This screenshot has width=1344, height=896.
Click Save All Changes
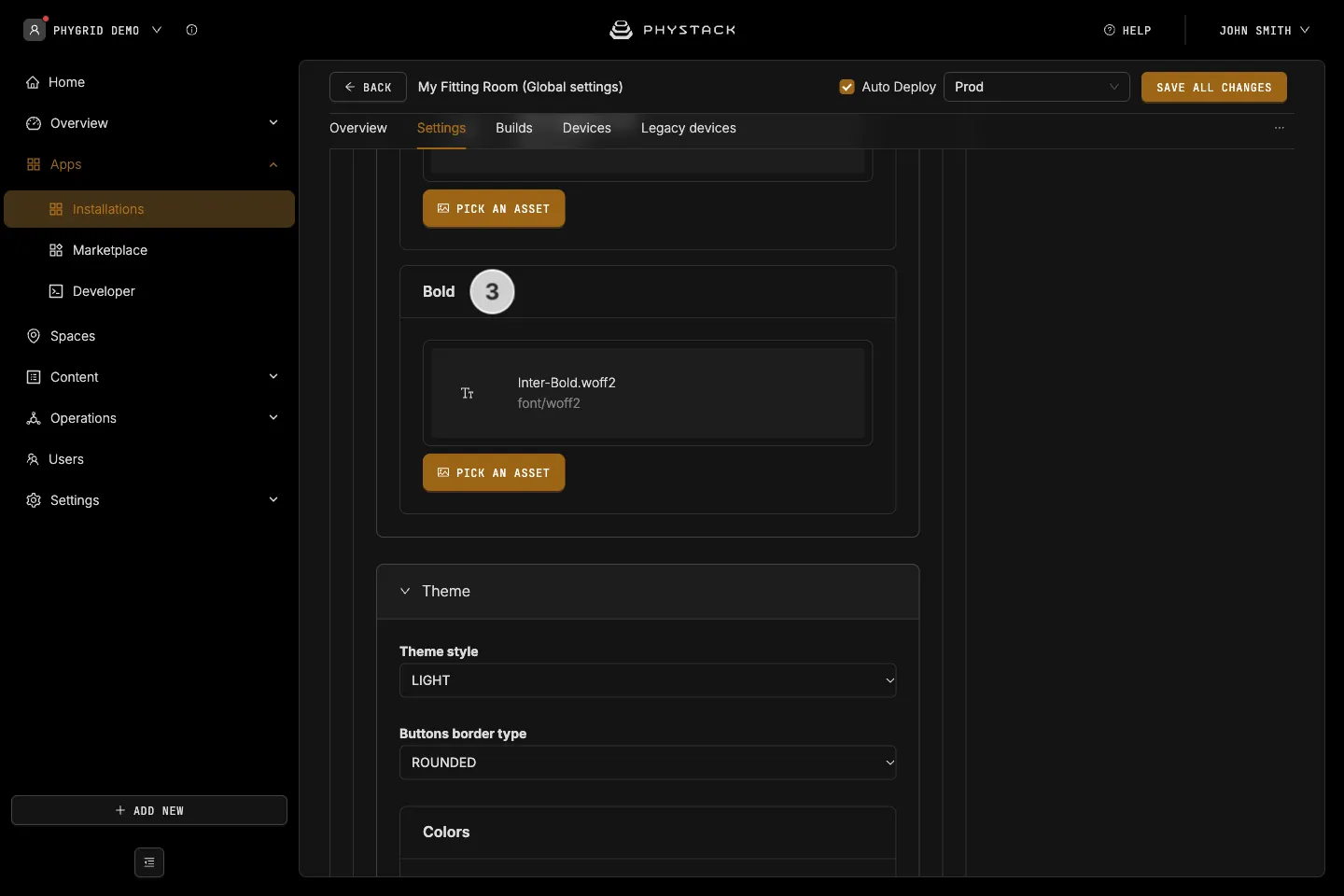tap(1214, 87)
